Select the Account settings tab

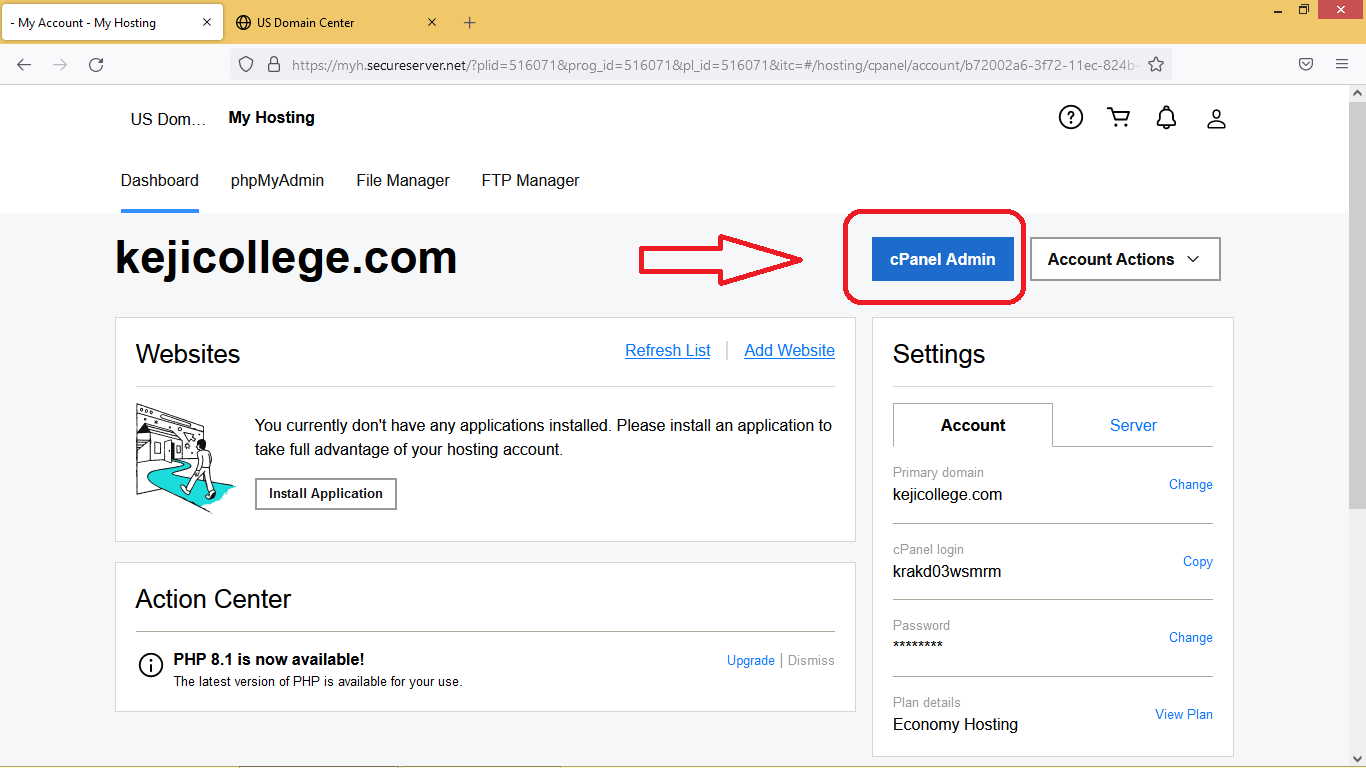(973, 425)
